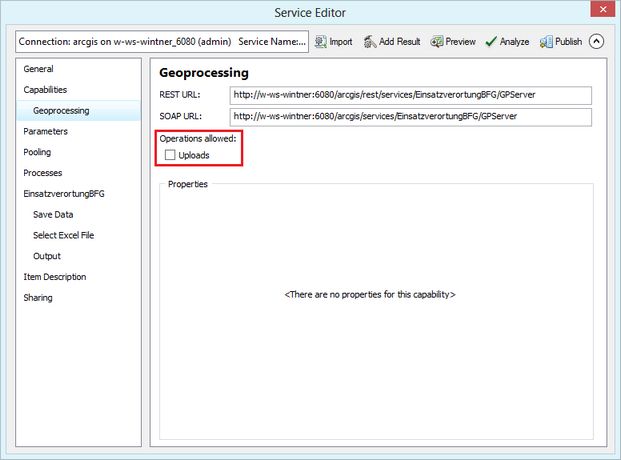
Task: Click the REST URL field
Action: 411,95
